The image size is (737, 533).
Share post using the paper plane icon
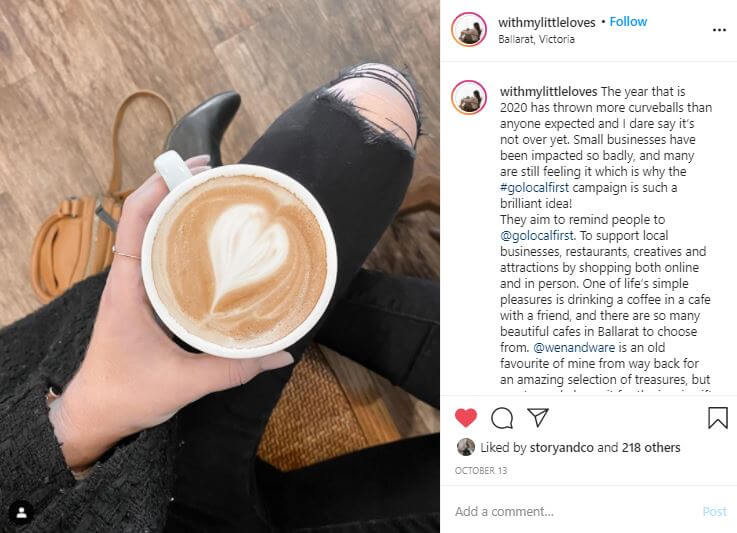pos(538,417)
